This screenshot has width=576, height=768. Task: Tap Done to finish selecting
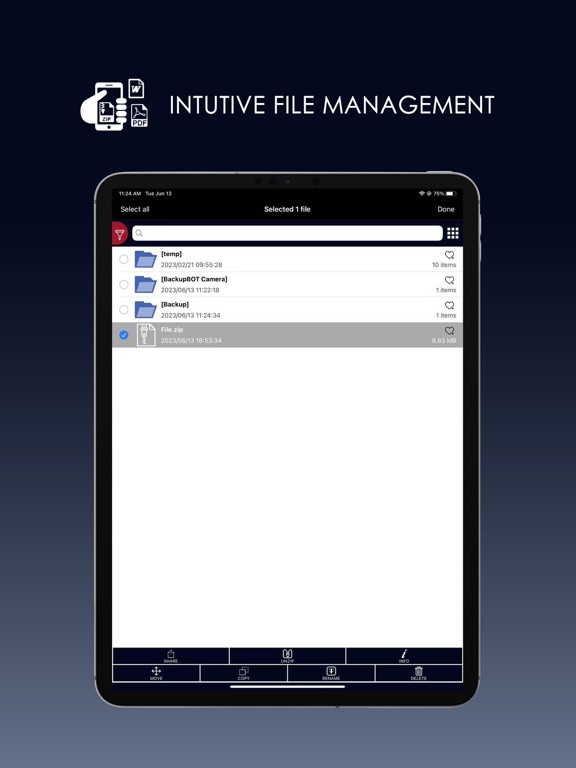446,209
